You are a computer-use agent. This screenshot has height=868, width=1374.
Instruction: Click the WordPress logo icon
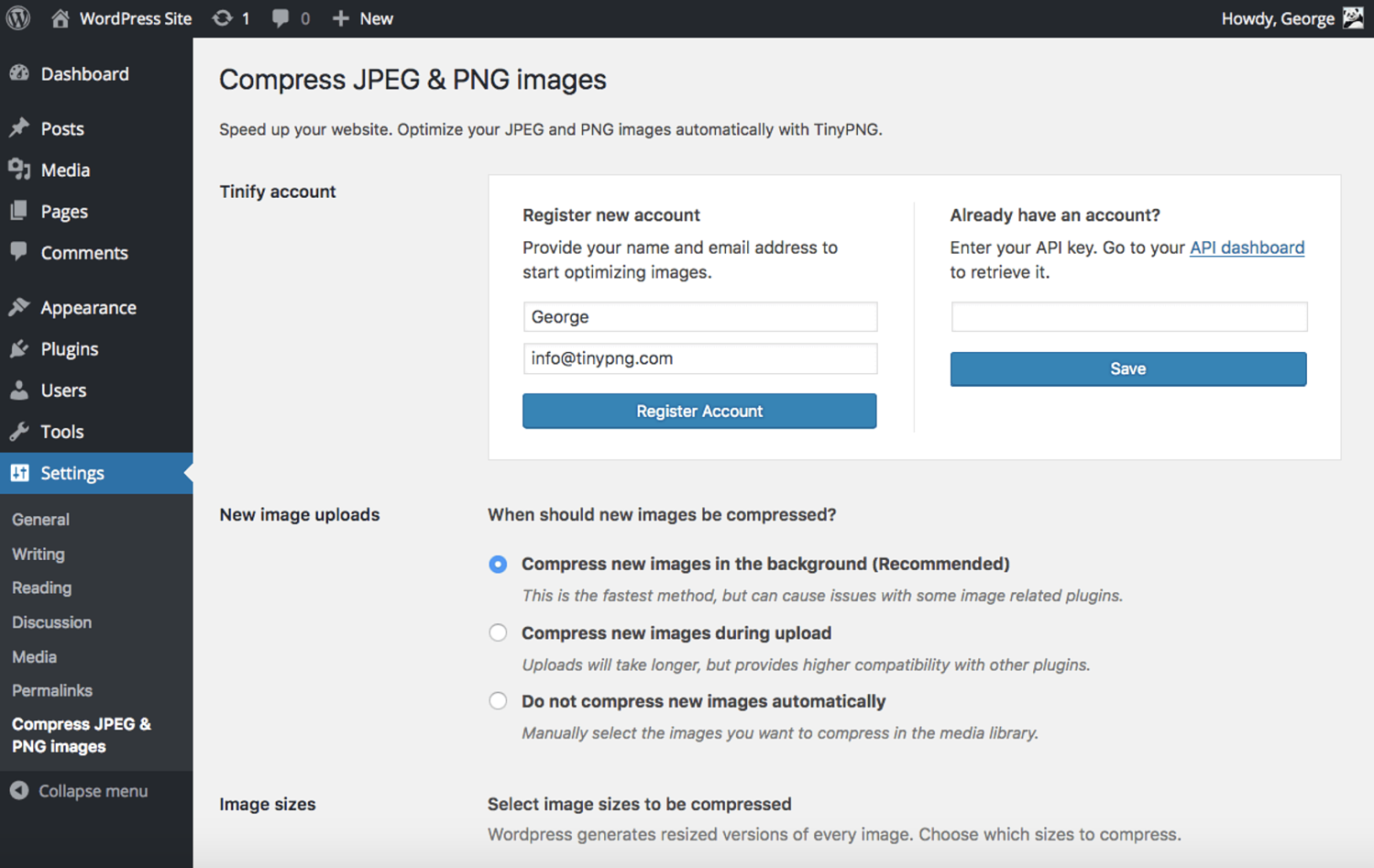18,18
